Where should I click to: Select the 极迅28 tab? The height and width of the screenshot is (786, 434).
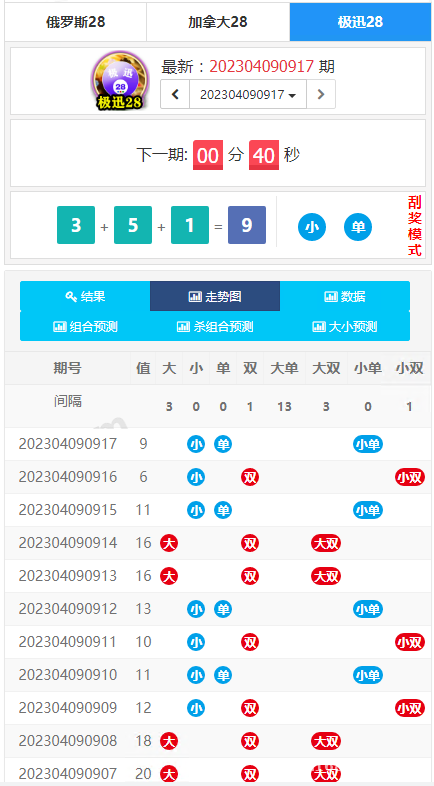360,22
